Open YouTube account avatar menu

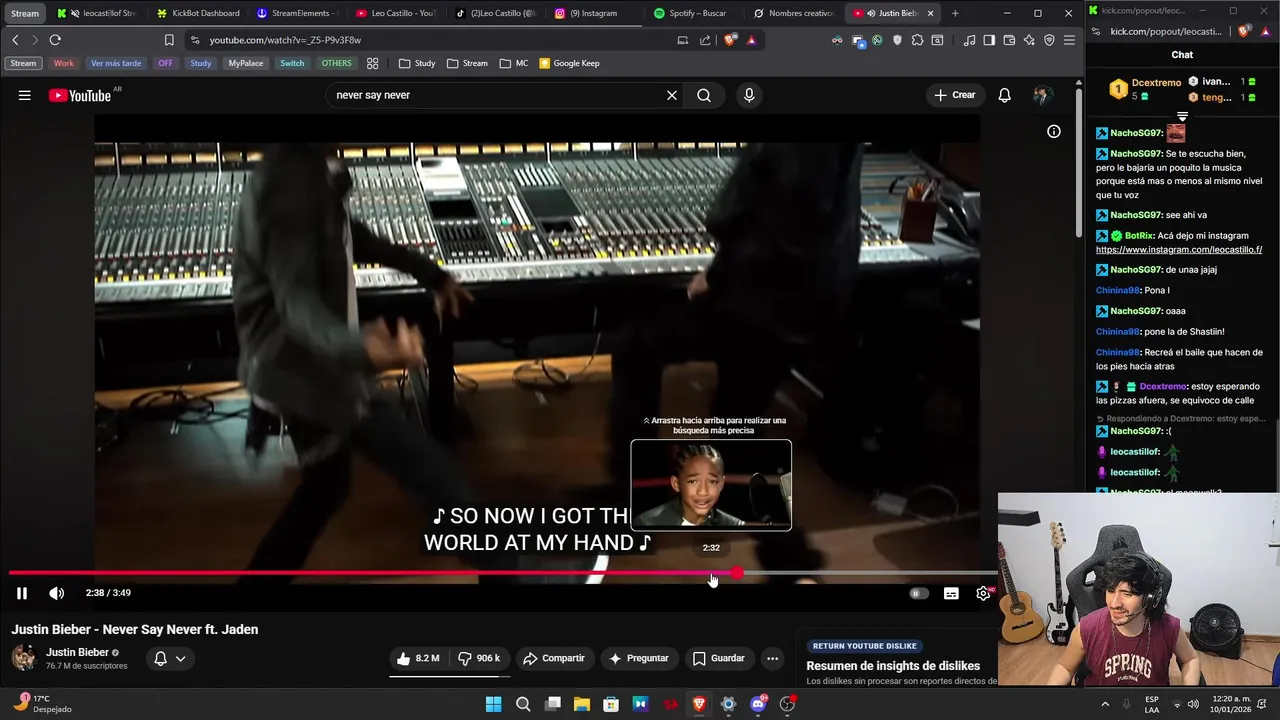coord(1042,95)
